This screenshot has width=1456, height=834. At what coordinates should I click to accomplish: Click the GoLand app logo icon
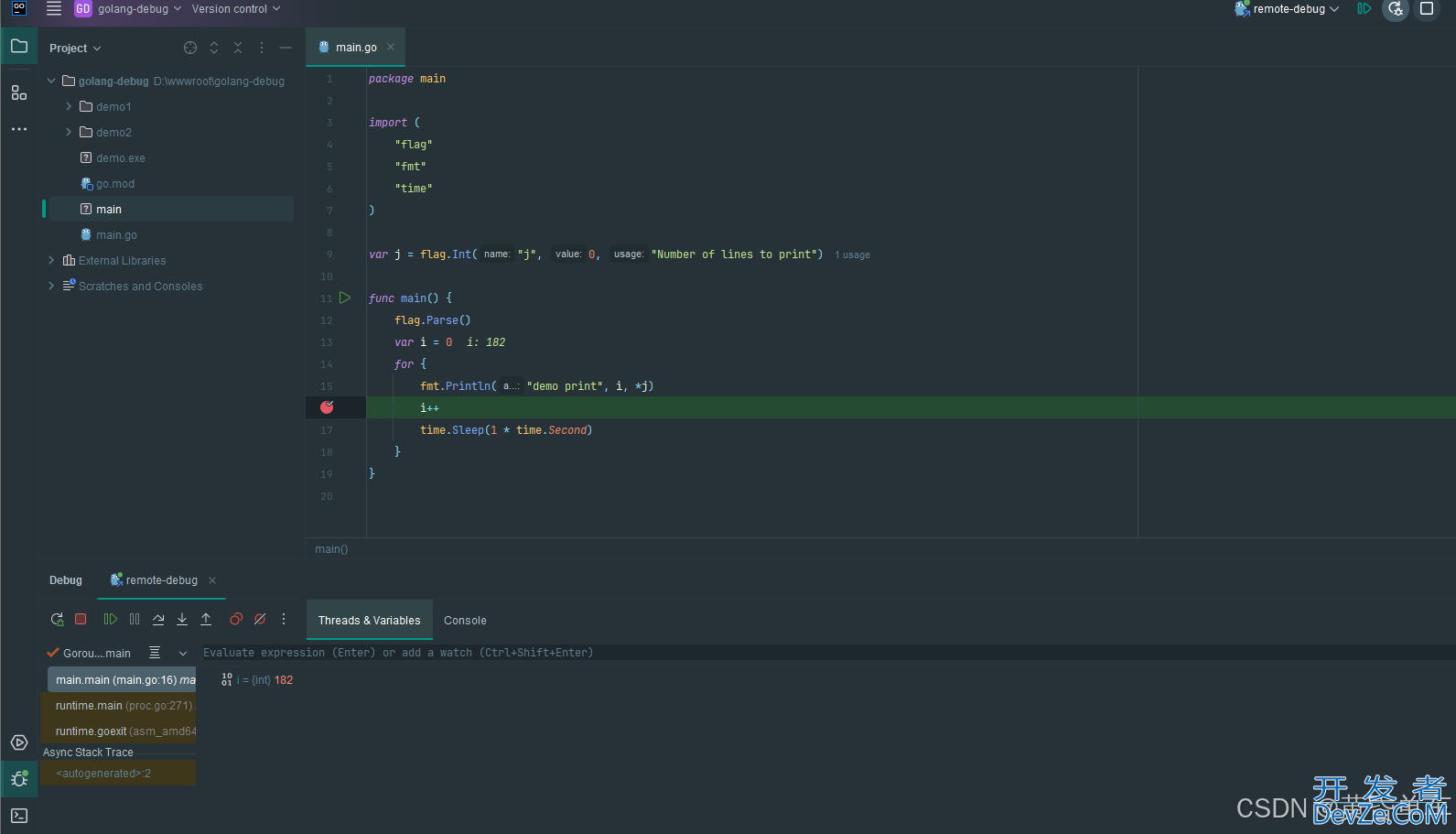(19, 8)
